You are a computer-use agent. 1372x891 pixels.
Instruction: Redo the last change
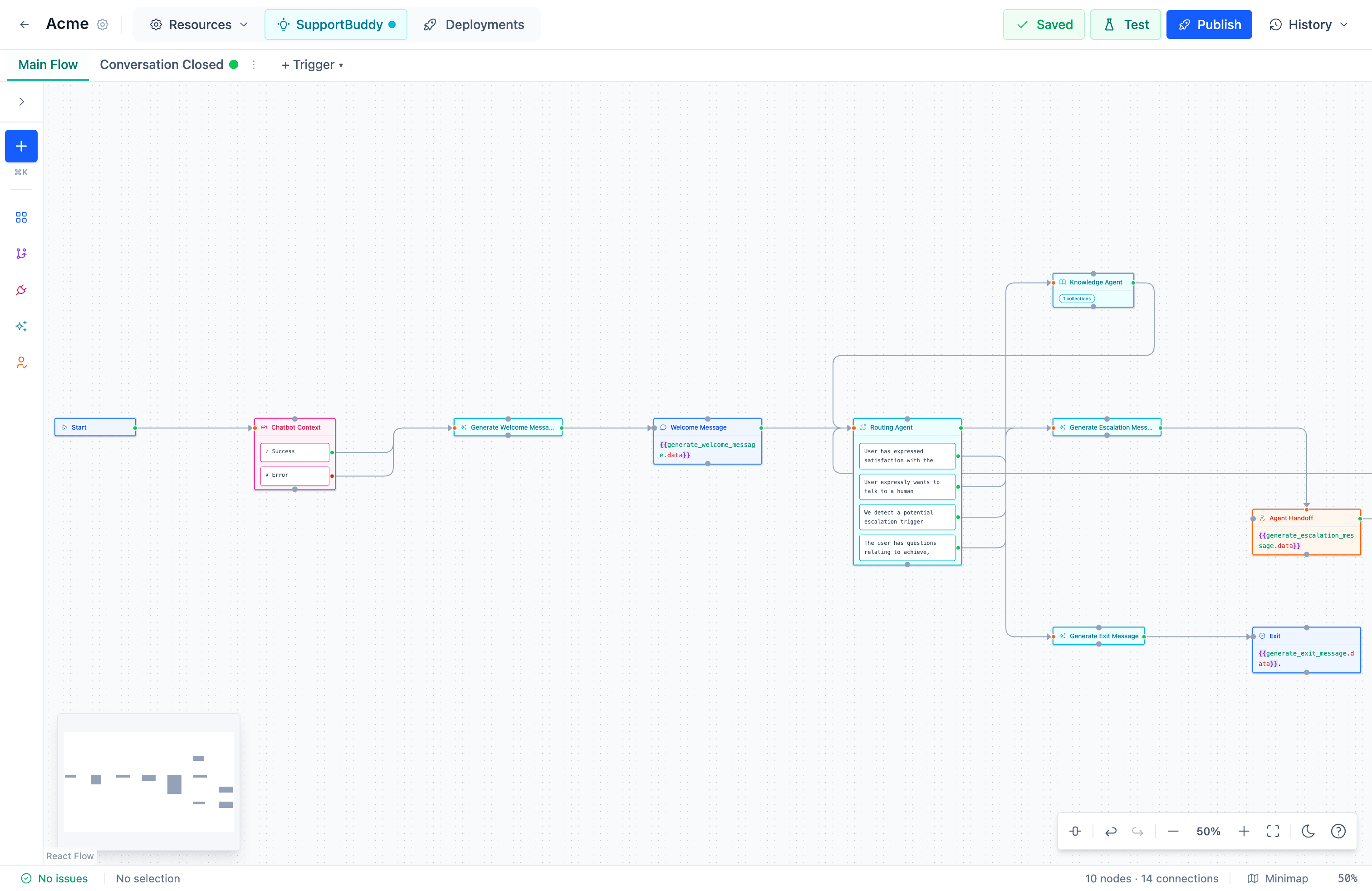pos(1137,831)
